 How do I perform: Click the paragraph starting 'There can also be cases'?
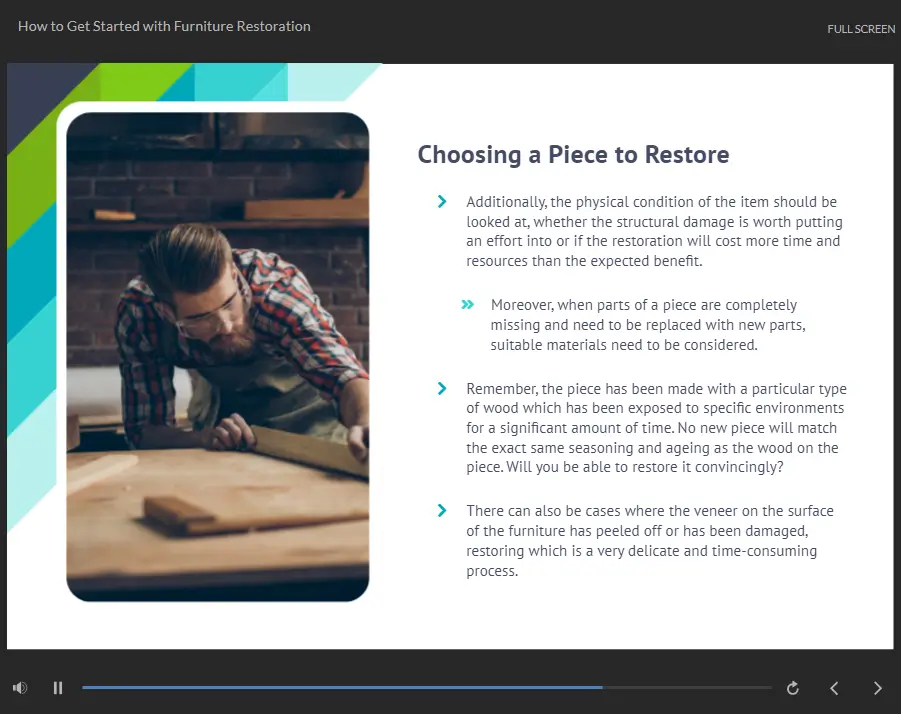pos(650,541)
